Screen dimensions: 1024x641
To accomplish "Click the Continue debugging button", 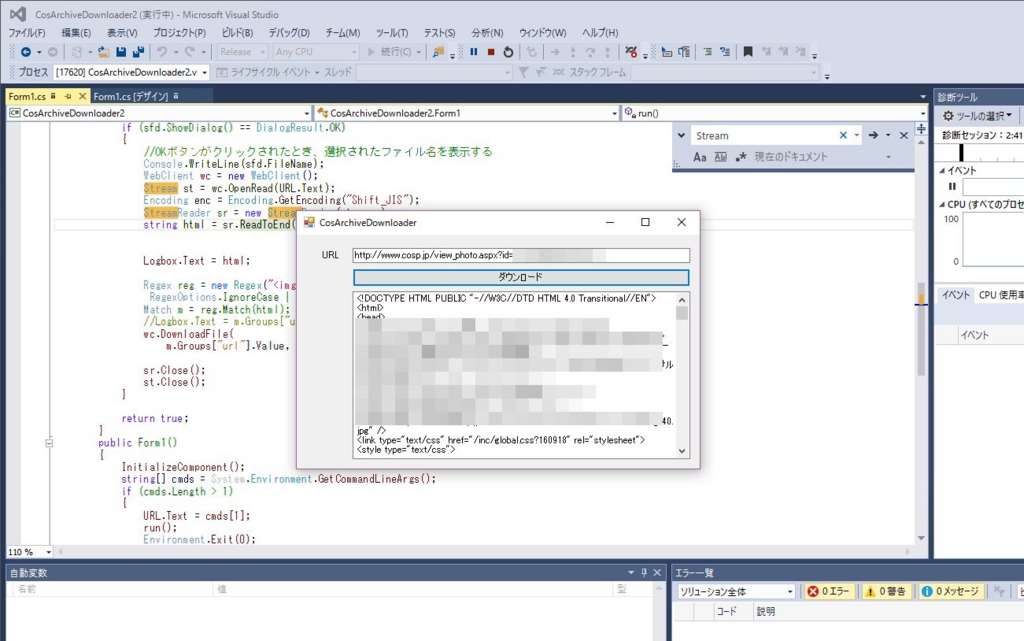I will pos(389,52).
